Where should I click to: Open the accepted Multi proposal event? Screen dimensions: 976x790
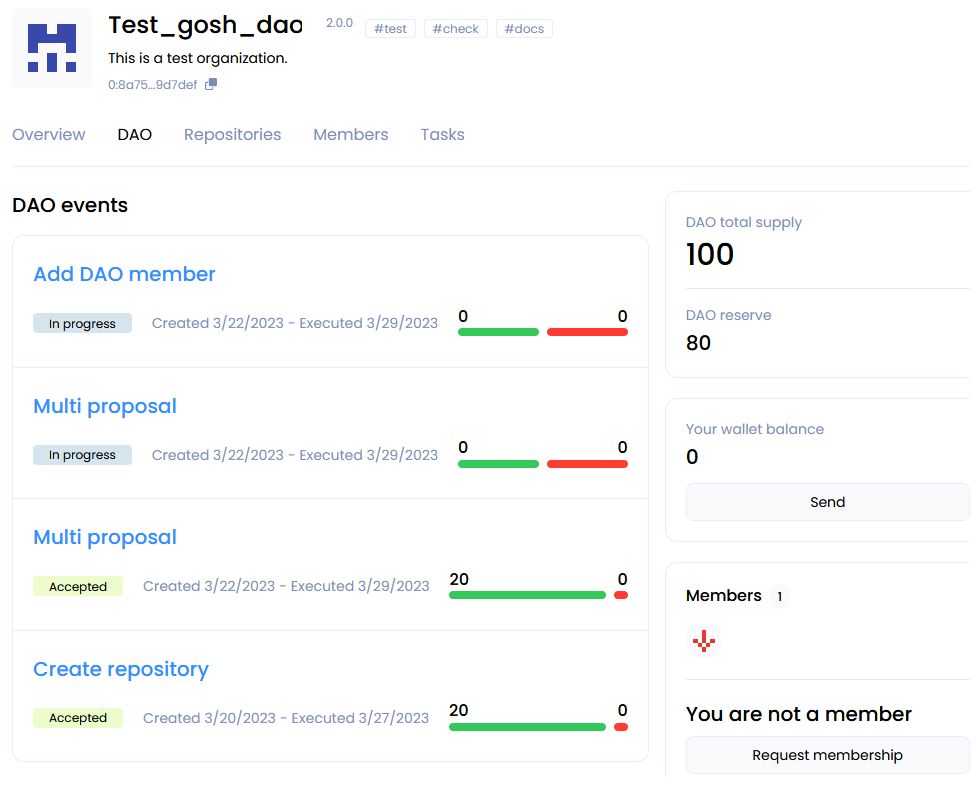(x=105, y=537)
